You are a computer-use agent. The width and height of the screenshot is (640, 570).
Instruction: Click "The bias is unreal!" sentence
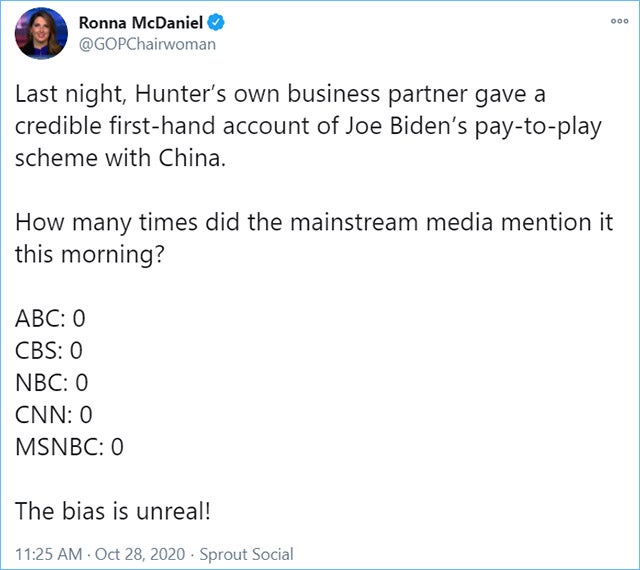tap(113, 511)
